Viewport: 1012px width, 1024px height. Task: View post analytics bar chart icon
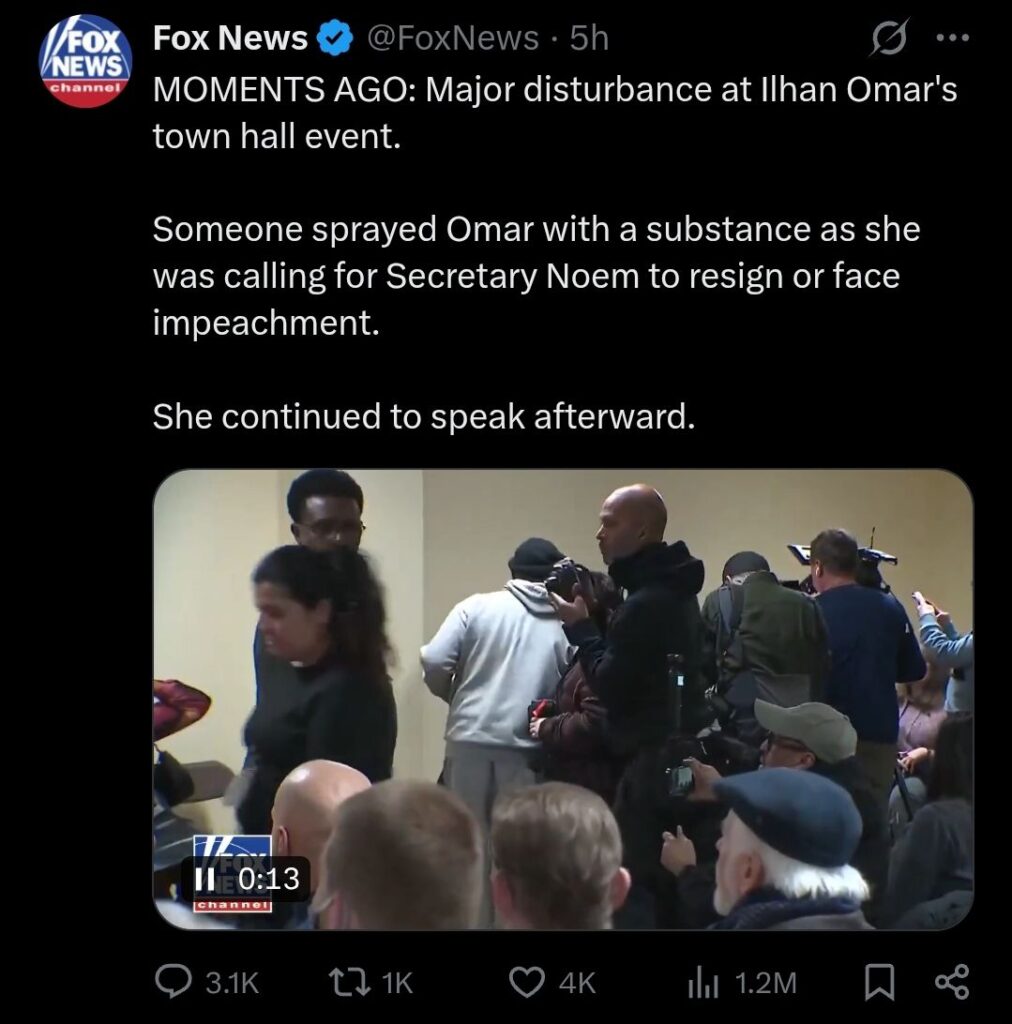point(703,982)
